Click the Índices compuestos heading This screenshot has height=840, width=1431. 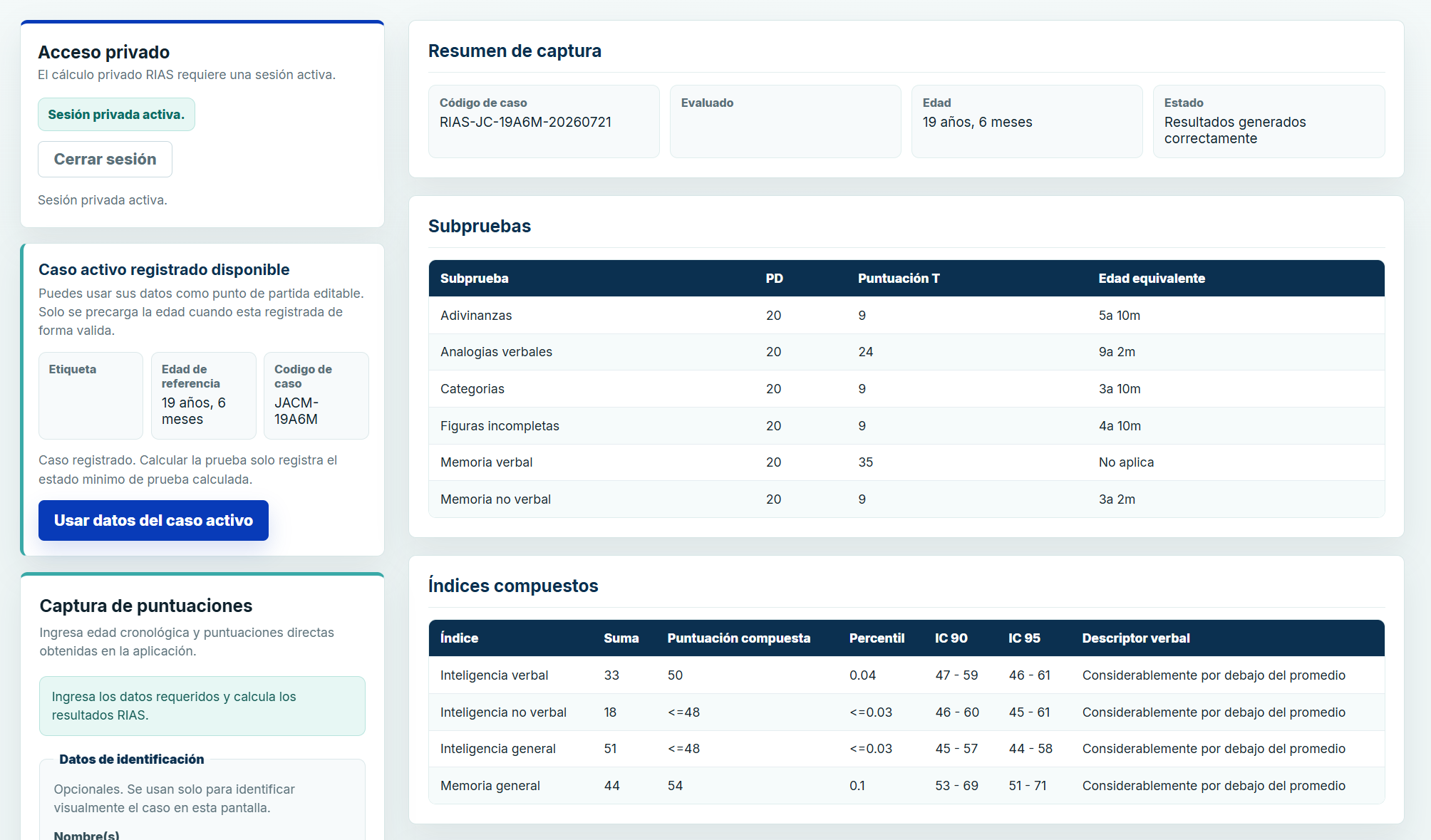tap(513, 586)
